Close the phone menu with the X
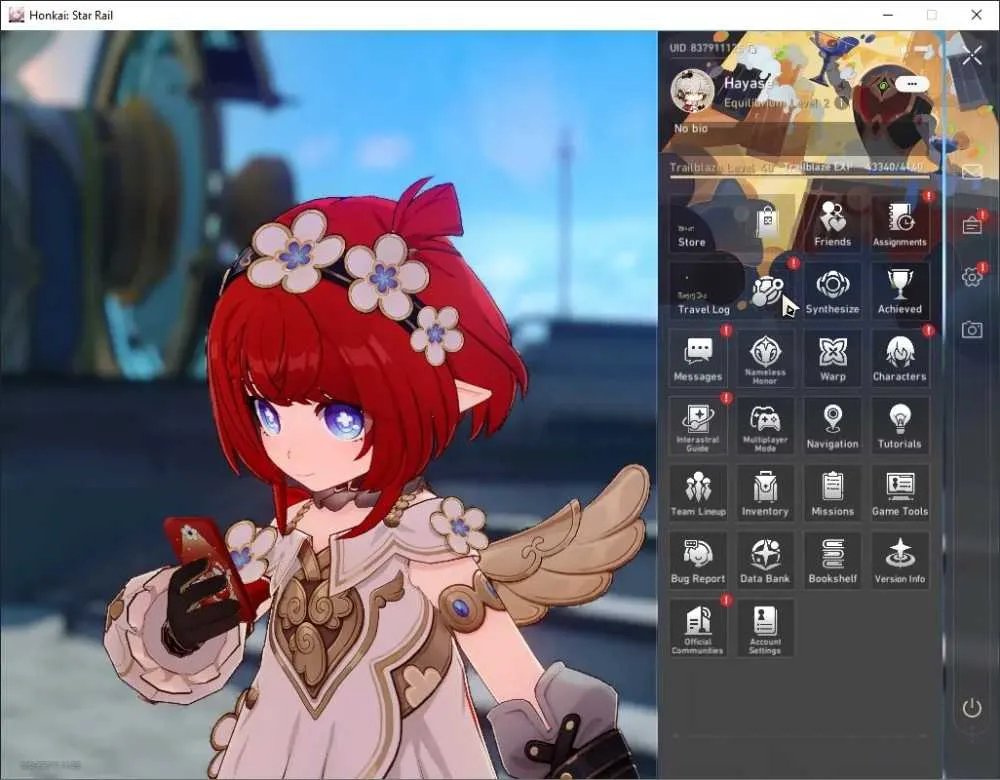The width and height of the screenshot is (1000, 780). (x=972, y=55)
